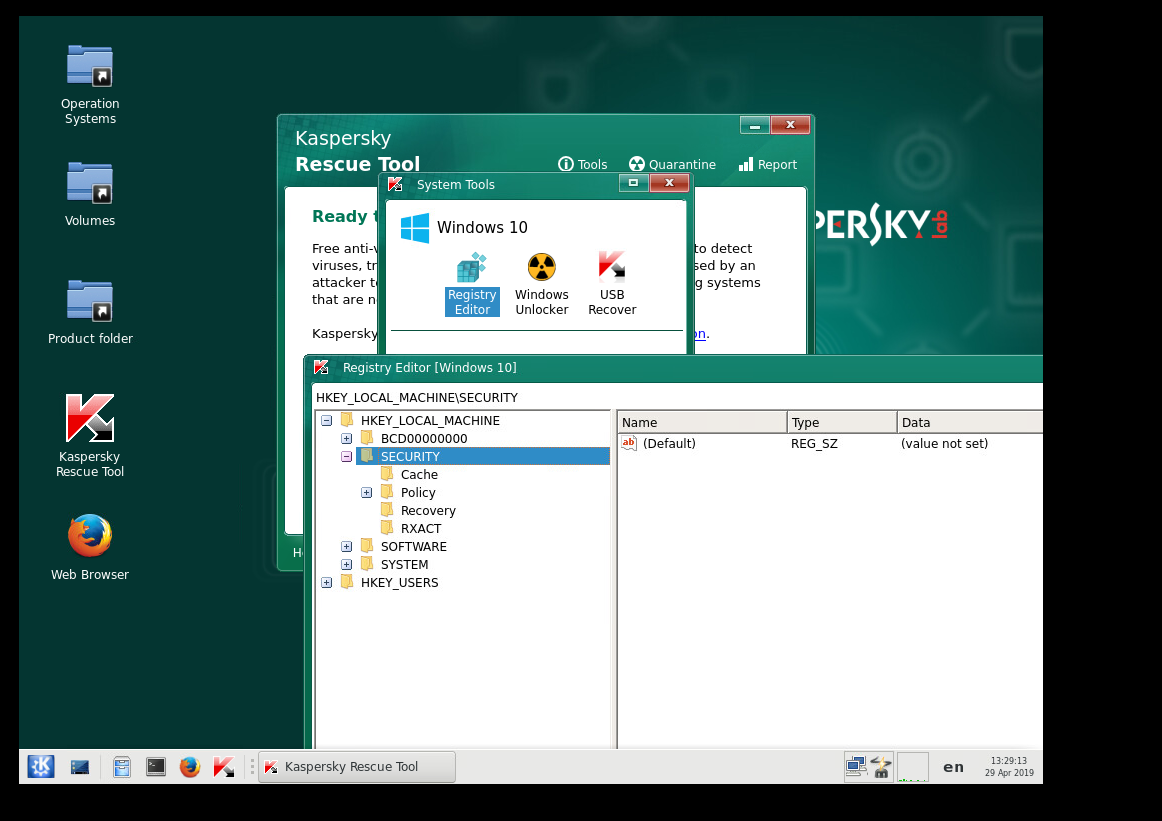The height and width of the screenshot is (821, 1162).
Task: Select the (Default) registry value
Action: 668,444
